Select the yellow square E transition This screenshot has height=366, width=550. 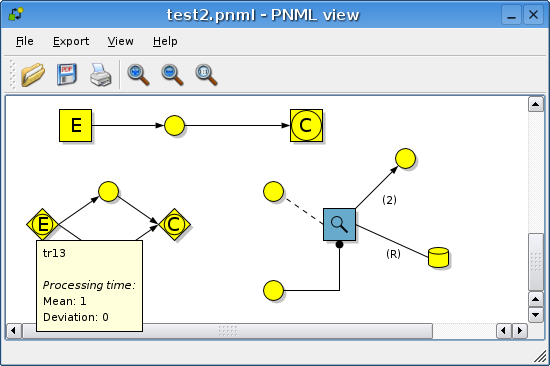pyautogui.click(x=75, y=125)
